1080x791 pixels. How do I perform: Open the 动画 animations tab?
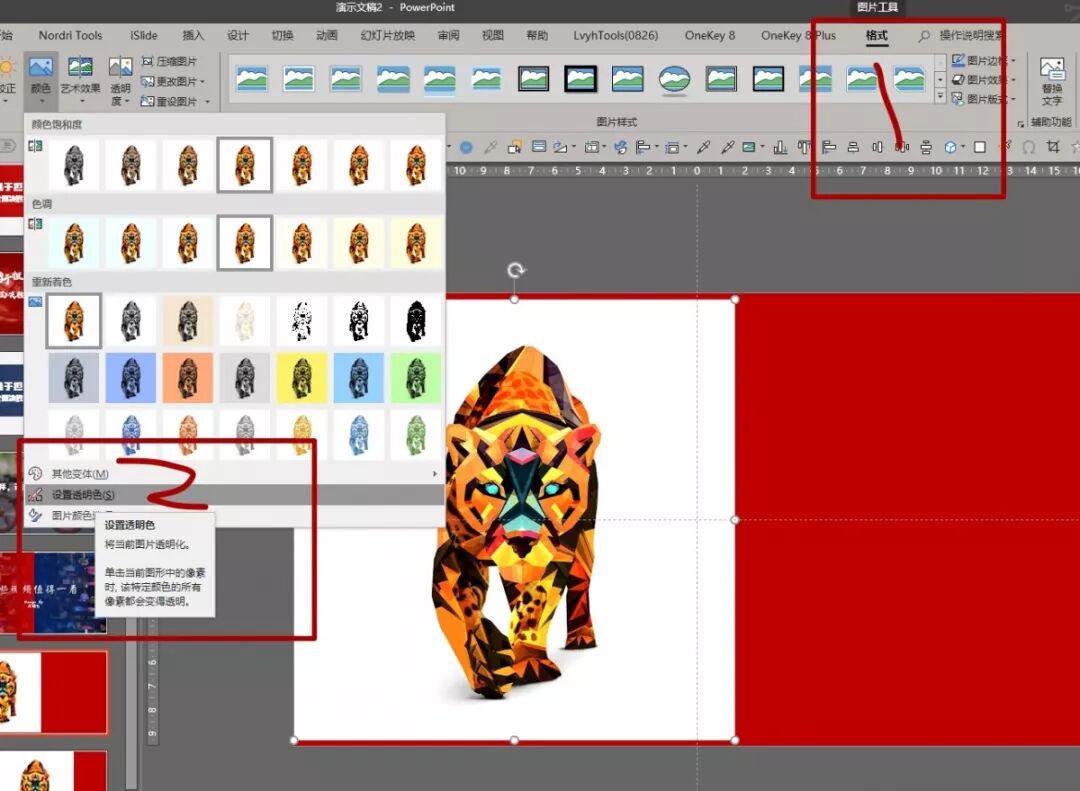(x=326, y=35)
